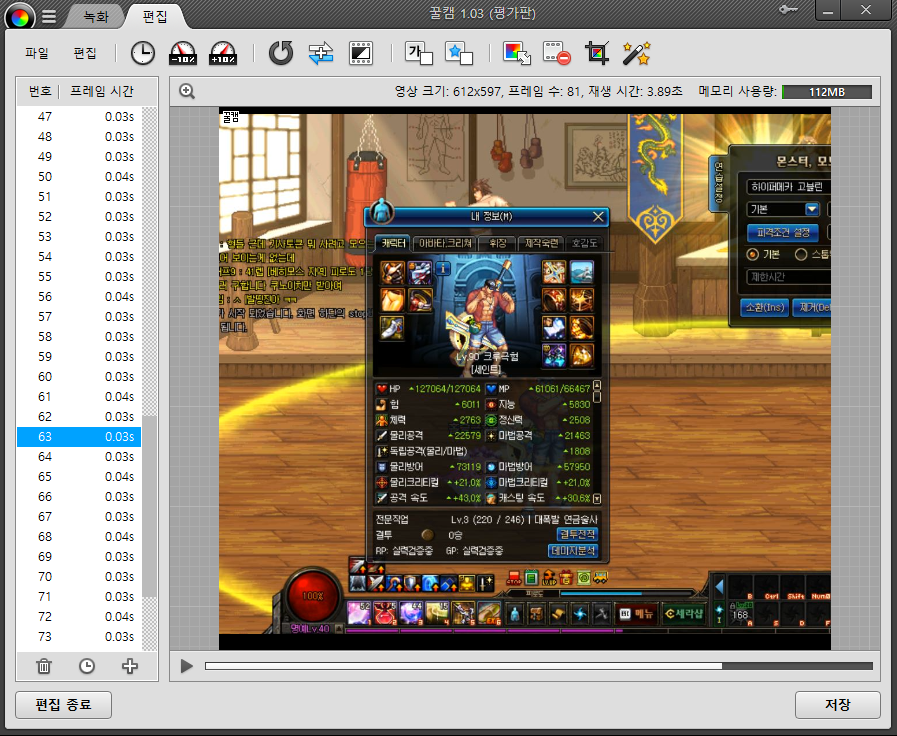Open the color filter tool
The height and width of the screenshot is (736, 897).
click(517, 53)
